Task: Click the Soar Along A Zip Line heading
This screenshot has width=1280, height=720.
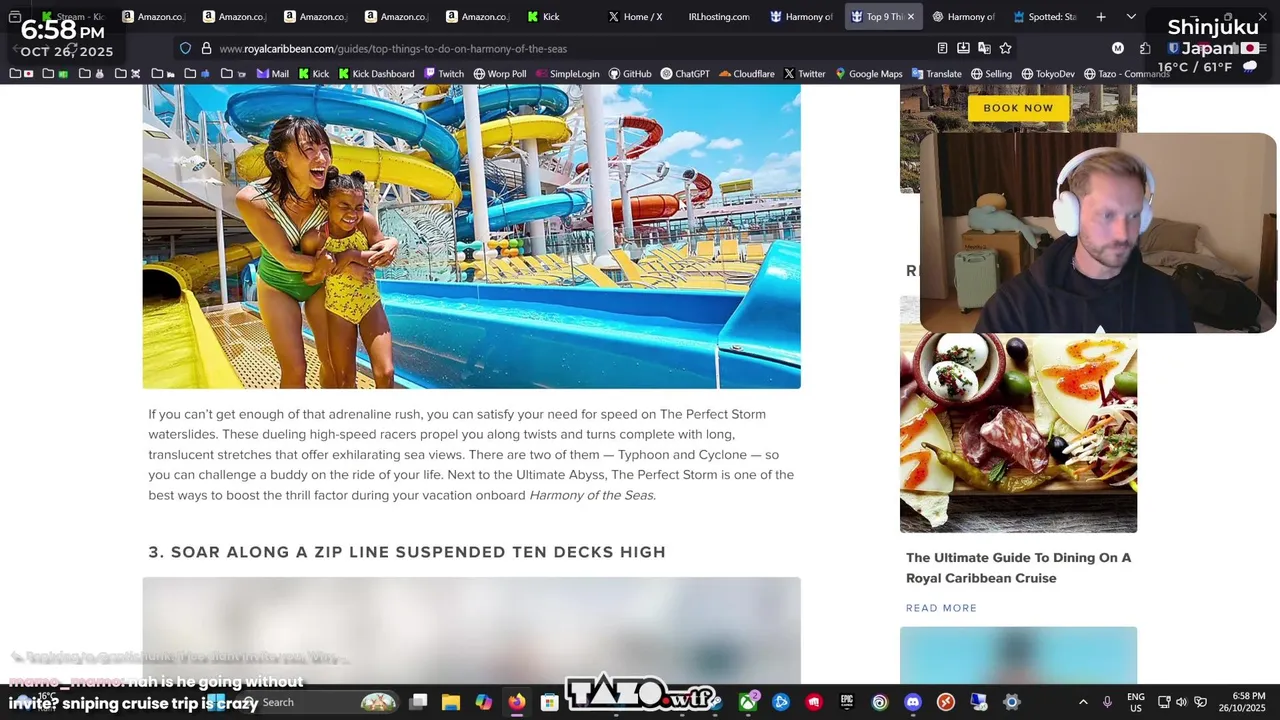Action: [407, 552]
